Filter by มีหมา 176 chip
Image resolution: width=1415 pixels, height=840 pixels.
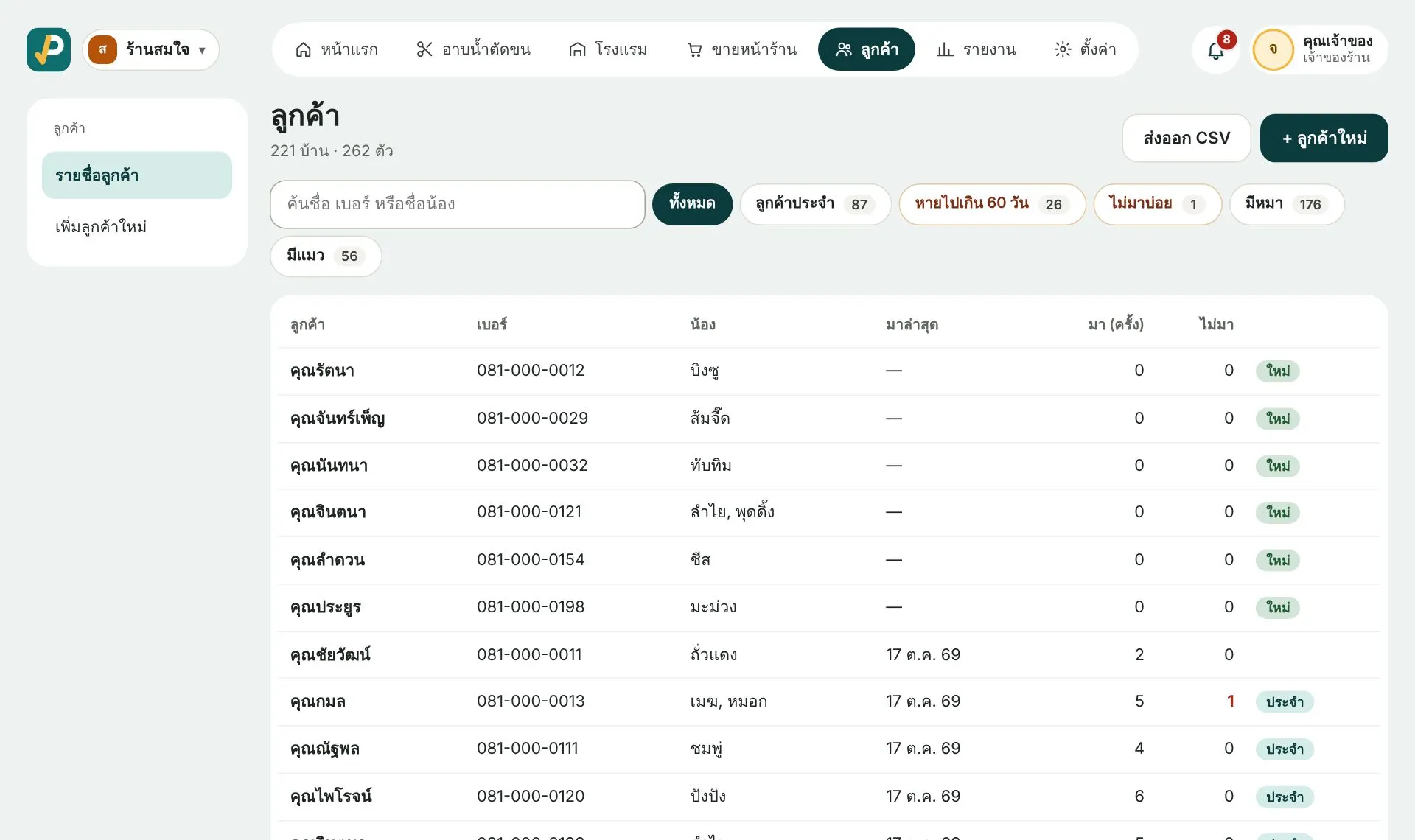[x=1287, y=204]
